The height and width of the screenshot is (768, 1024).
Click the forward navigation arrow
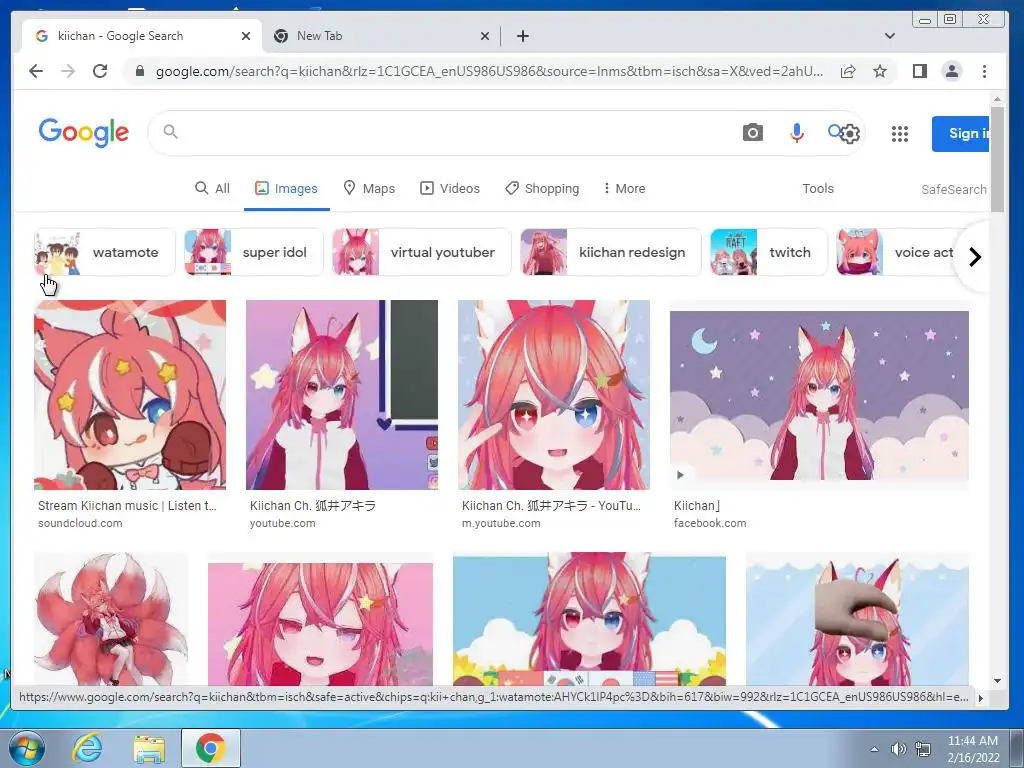68,71
